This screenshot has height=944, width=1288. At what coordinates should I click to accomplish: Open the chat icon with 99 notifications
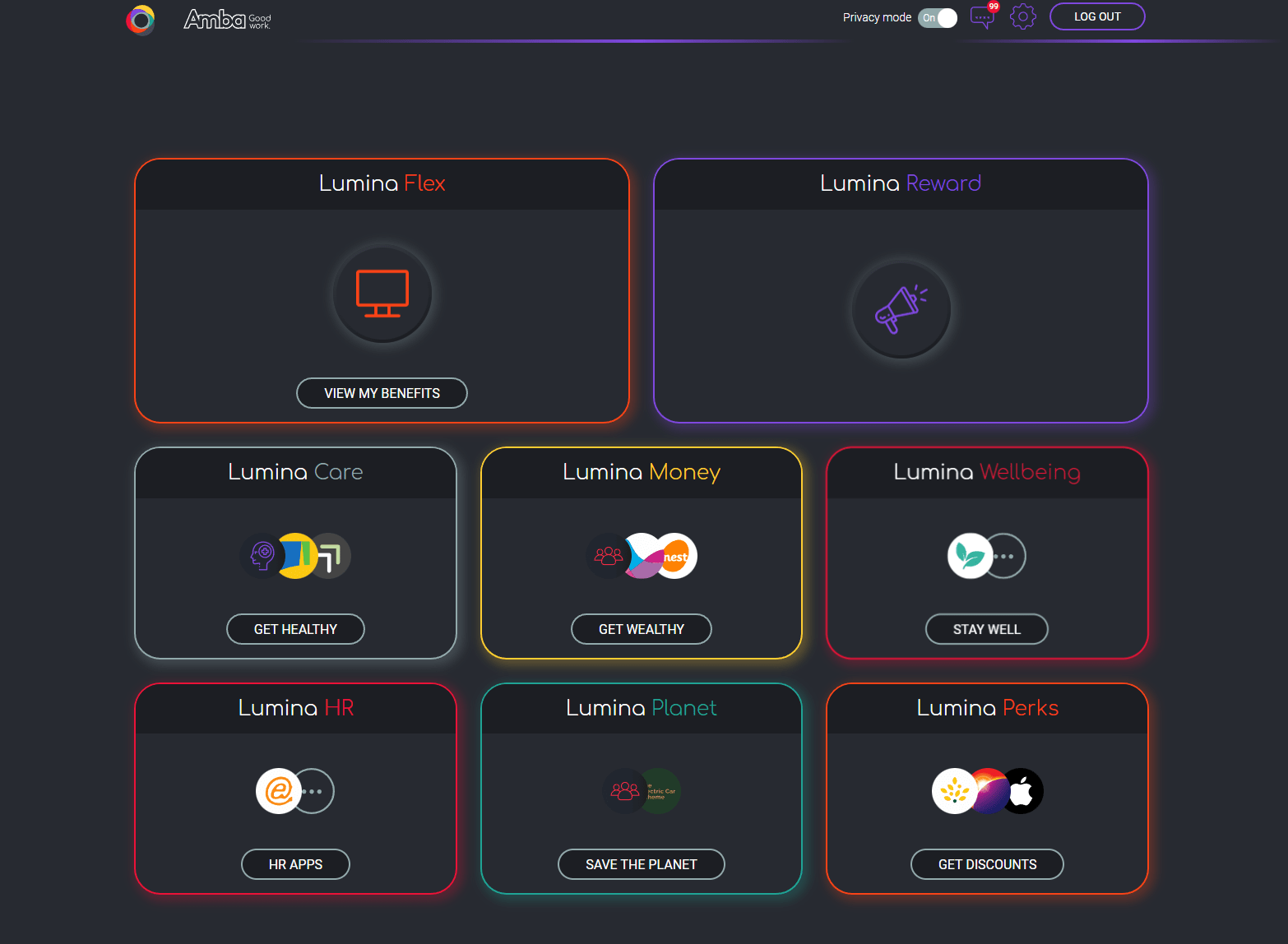pyautogui.click(x=983, y=16)
